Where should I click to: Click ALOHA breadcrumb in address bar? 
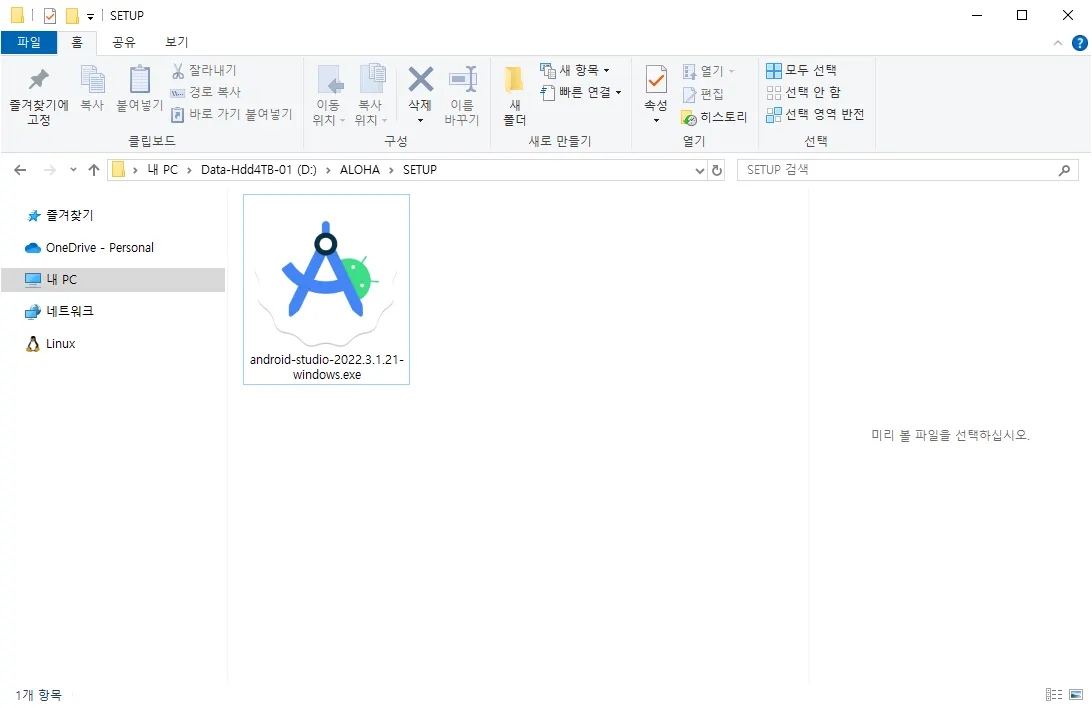pyautogui.click(x=360, y=170)
